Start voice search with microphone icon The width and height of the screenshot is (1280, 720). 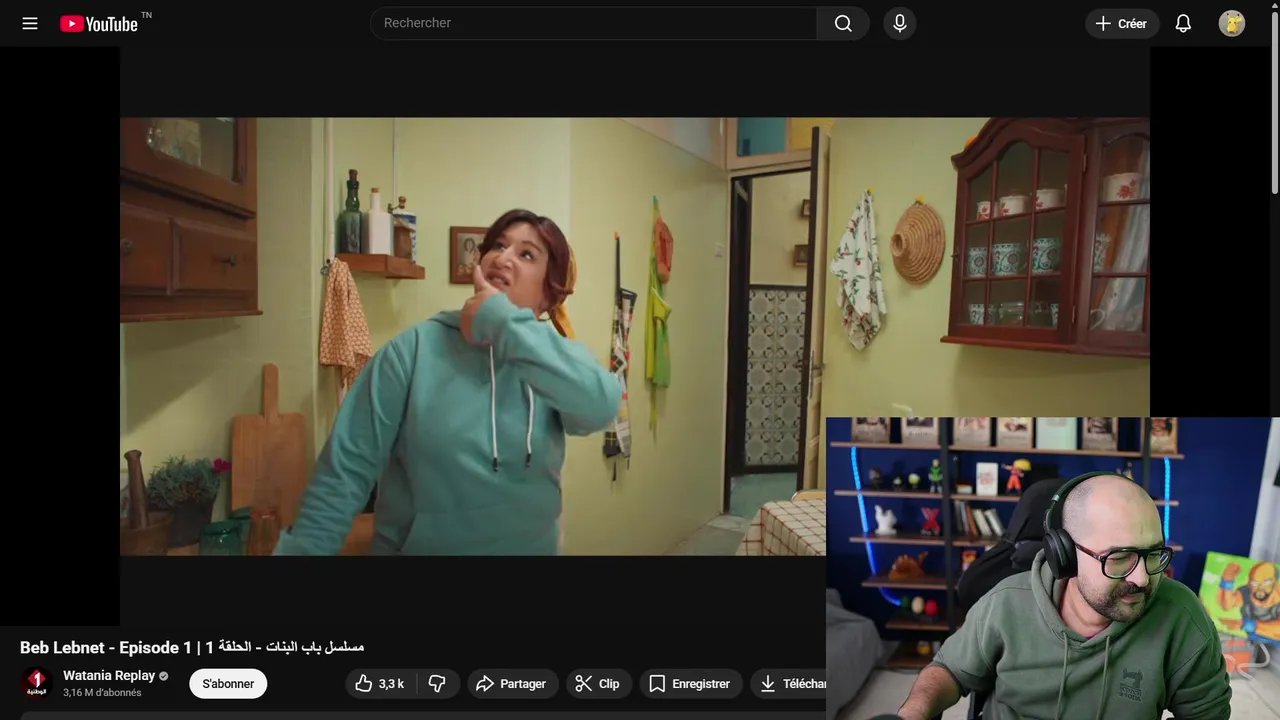tap(900, 23)
